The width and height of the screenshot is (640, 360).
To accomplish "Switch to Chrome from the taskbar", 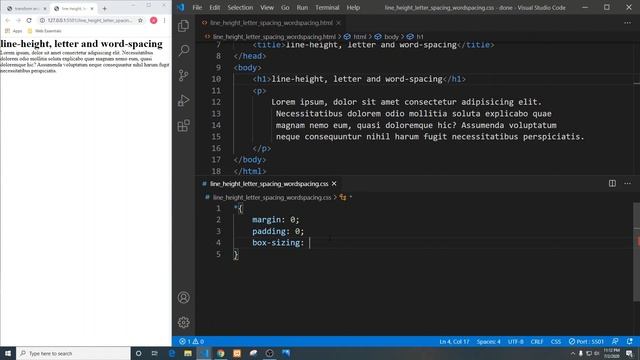I will click(220, 353).
